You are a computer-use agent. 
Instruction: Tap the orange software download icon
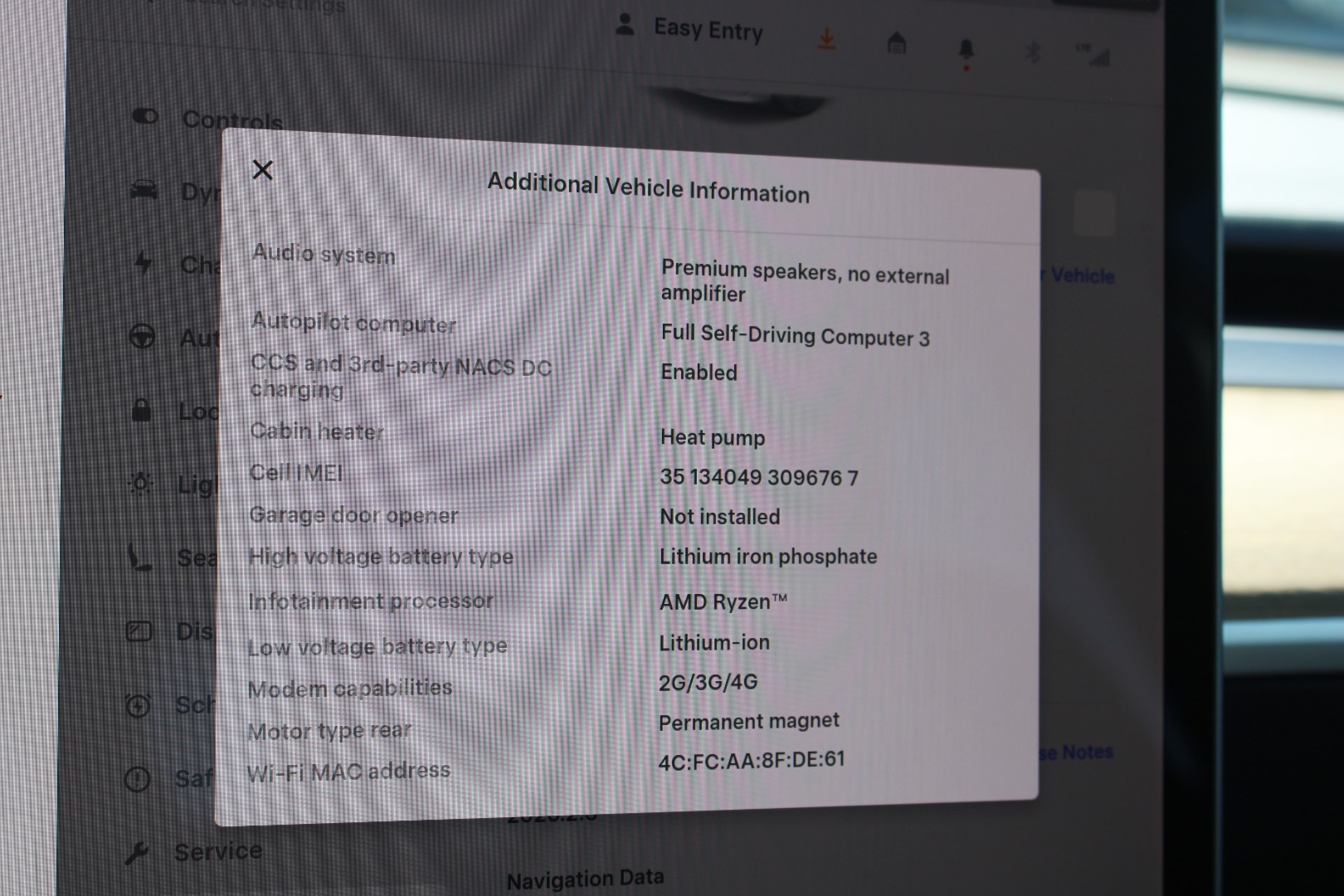[x=826, y=39]
